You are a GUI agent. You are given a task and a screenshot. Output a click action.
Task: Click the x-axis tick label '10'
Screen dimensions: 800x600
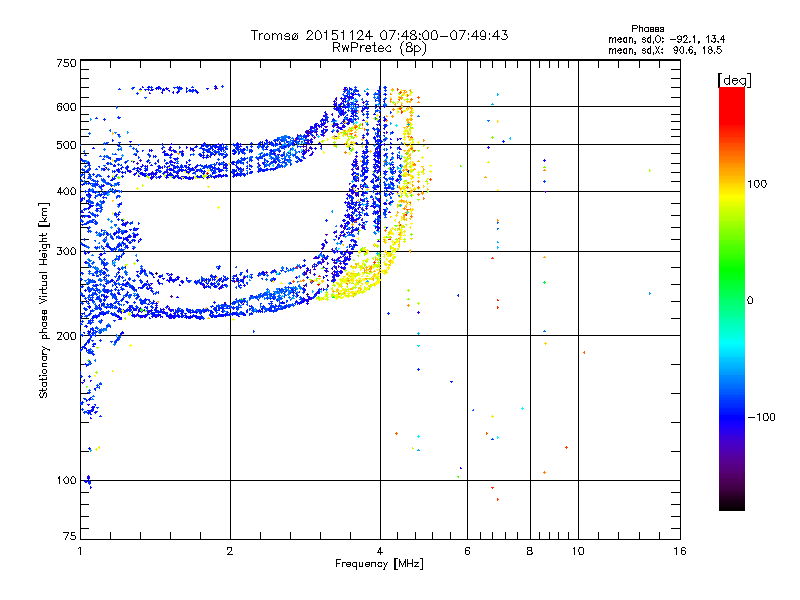coord(578,551)
